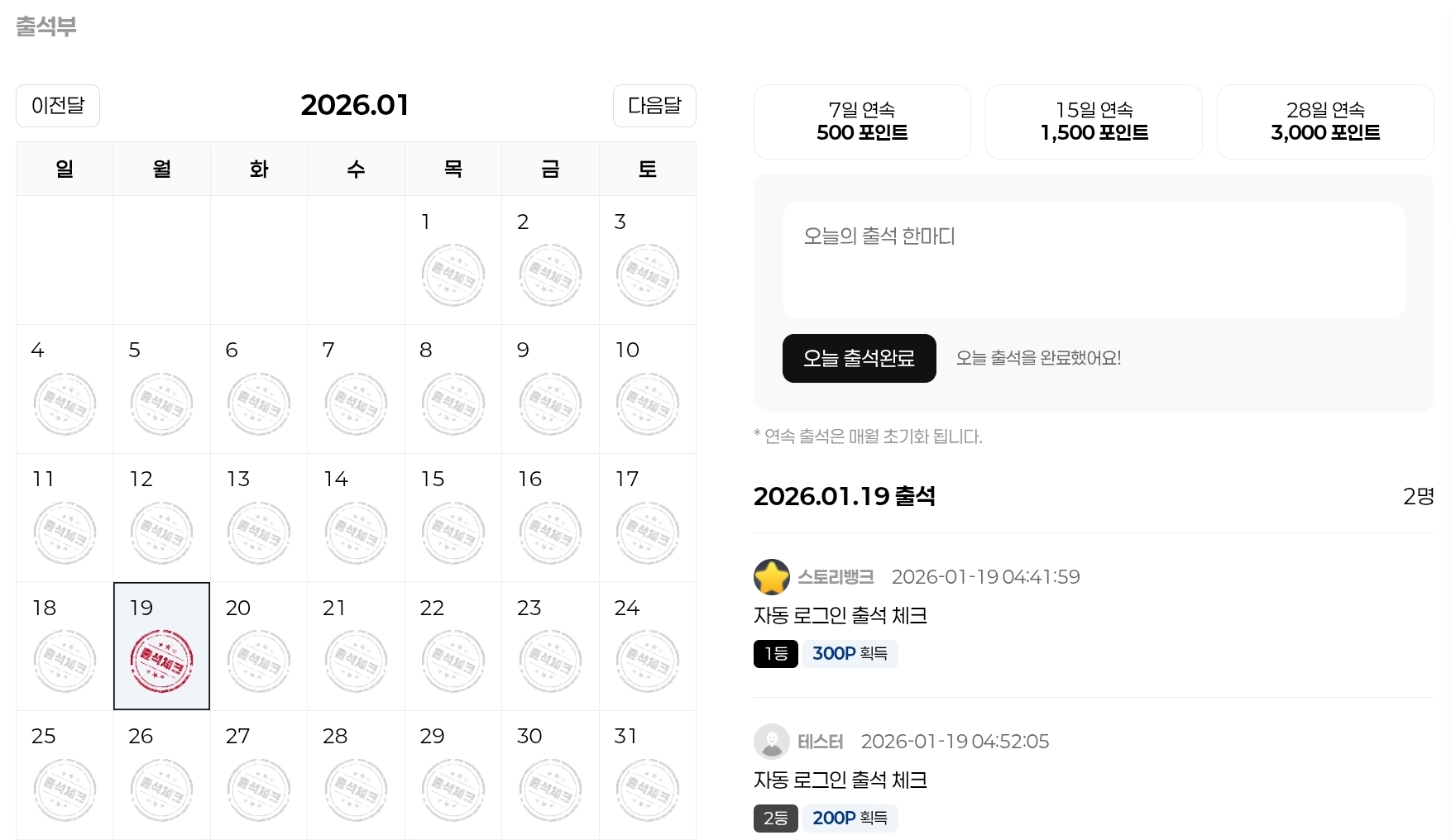The width and height of the screenshot is (1451, 840).
Task: Click the 스토리뱅크 username link
Action: 836,577
